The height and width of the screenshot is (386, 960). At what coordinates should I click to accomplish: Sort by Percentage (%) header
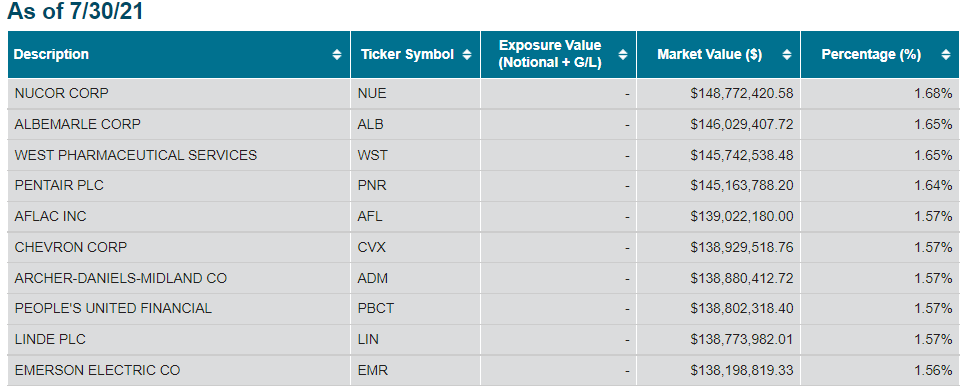(880, 55)
